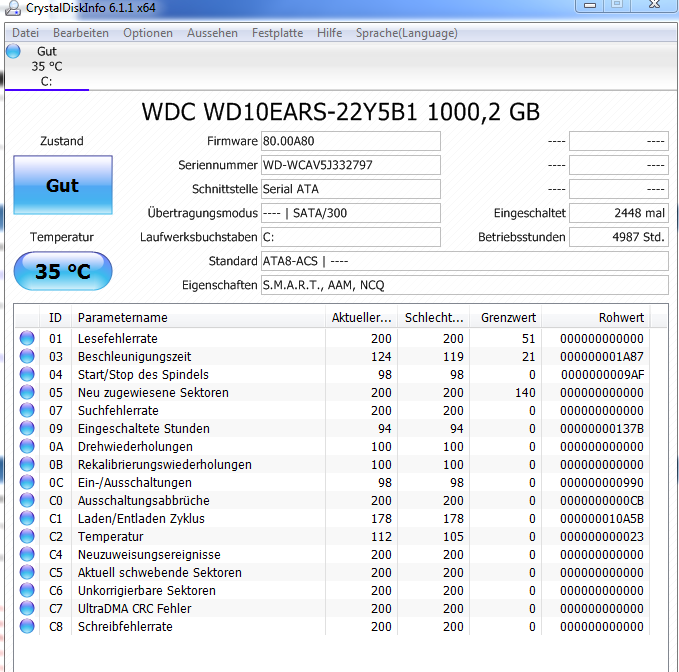Click status orb for Neuzuweisungsereignisse row
The height and width of the screenshot is (672, 679).
tap(27, 554)
